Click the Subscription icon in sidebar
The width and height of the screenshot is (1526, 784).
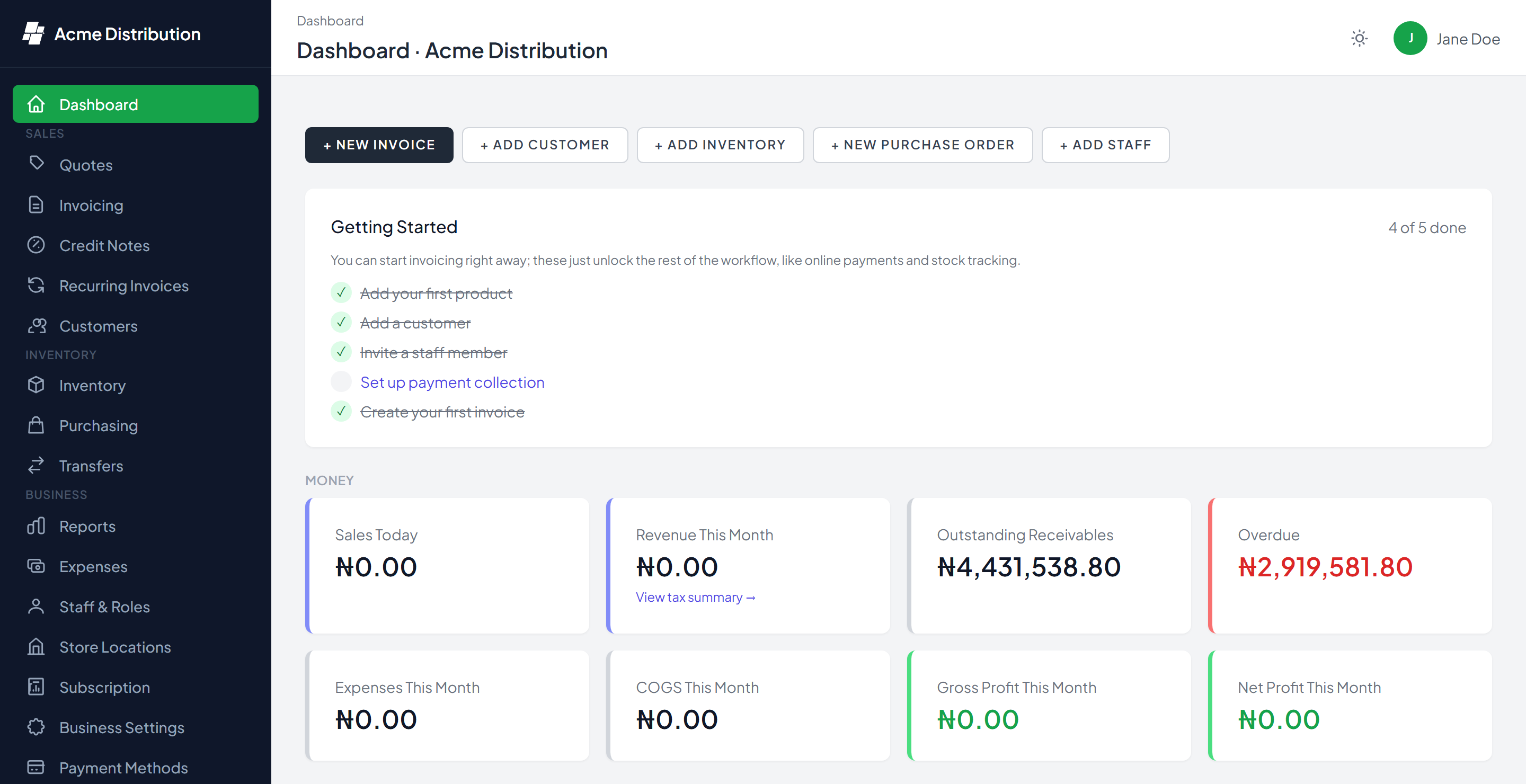point(36,687)
